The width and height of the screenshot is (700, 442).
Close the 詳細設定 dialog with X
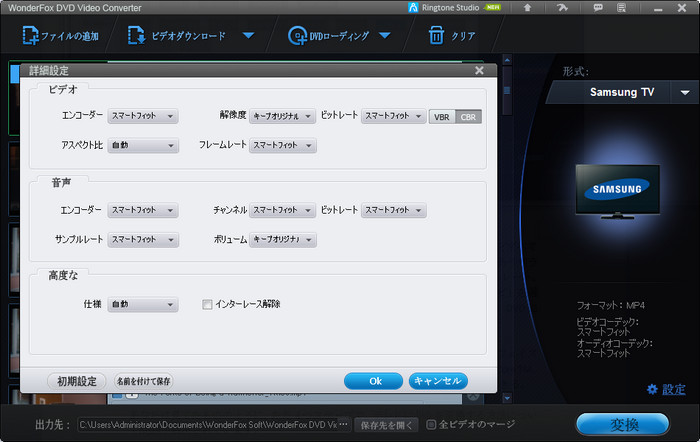479,71
